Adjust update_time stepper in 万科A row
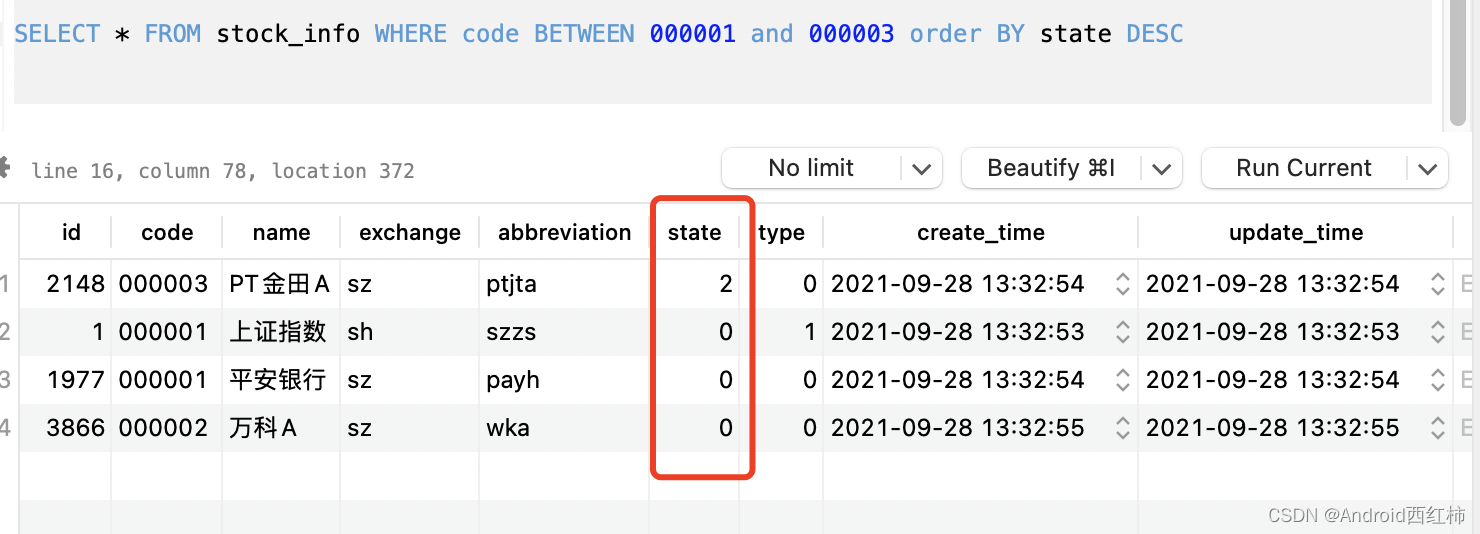Image resolution: width=1480 pixels, height=534 pixels. [x=1437, y=429]
